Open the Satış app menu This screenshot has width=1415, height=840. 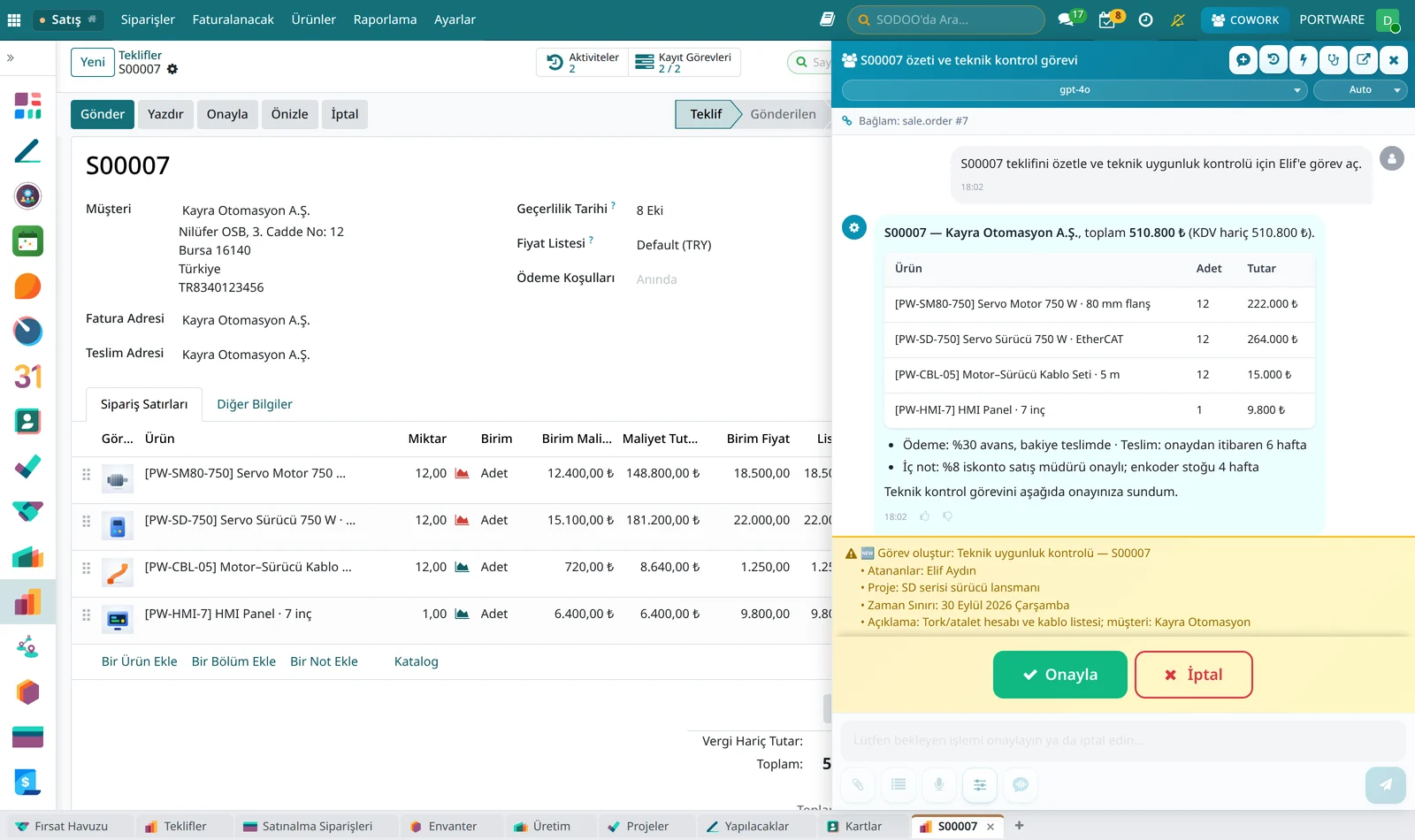(67, 19)
